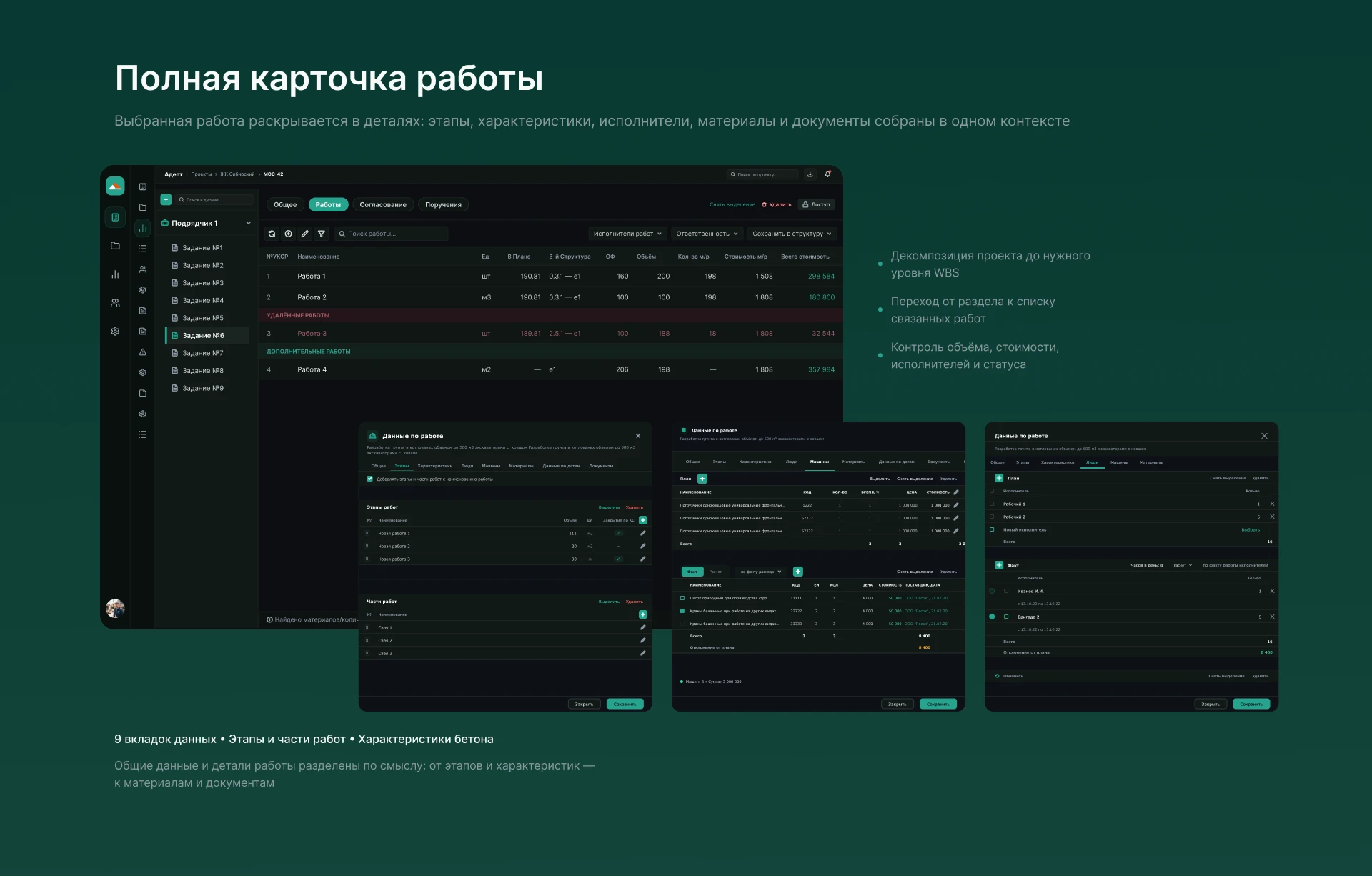Click the user avatar at the bottom of the sidebar
This screenshot has width=1372, height=876.
click(x=115, y=608)
